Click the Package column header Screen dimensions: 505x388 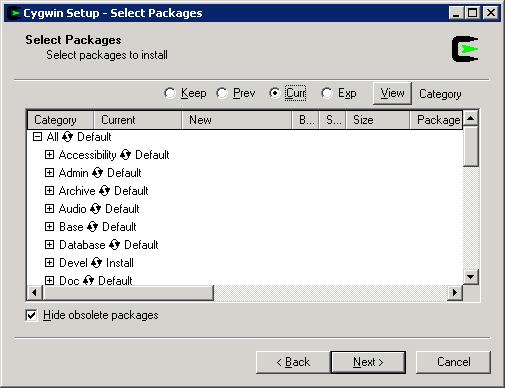point(436,120)
